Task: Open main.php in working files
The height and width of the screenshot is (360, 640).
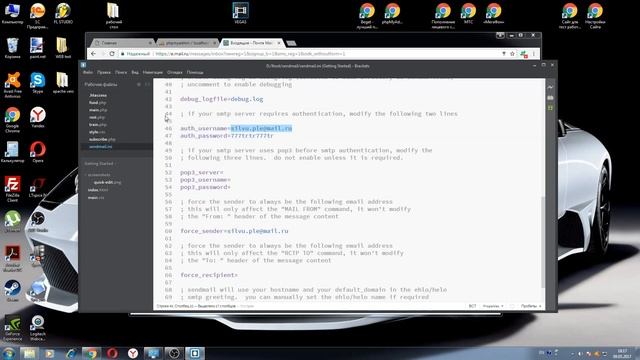Action: [x=98, y=110]
